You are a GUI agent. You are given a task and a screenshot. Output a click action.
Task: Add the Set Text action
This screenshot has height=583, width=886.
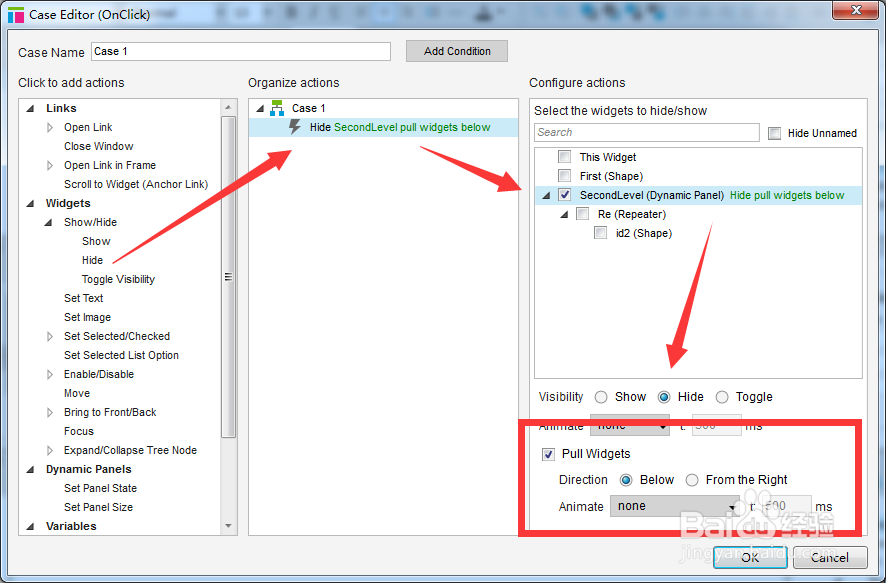click(84, 298)
